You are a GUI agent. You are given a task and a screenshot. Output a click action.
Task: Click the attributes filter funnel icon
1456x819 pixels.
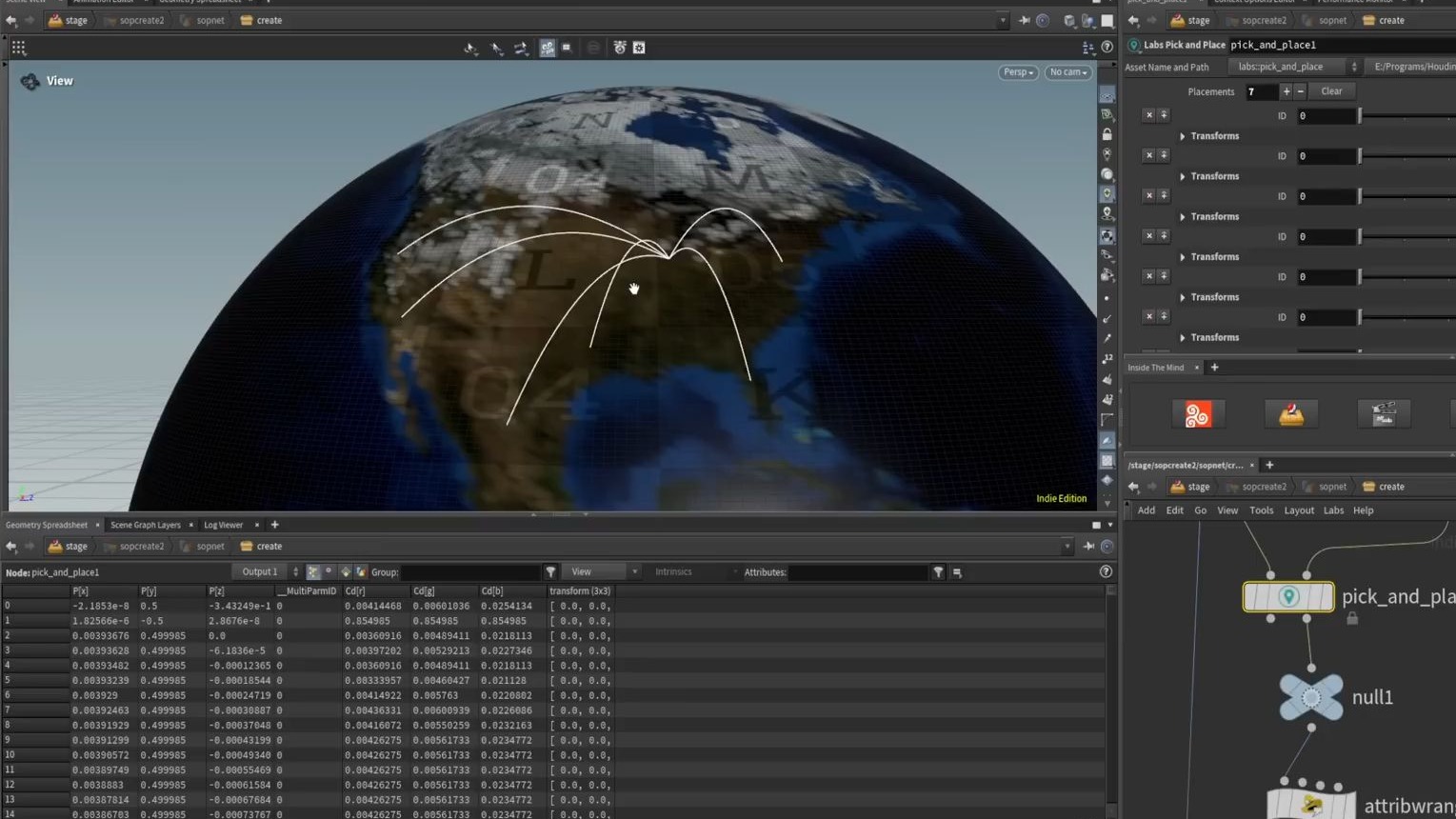(938, 572)
